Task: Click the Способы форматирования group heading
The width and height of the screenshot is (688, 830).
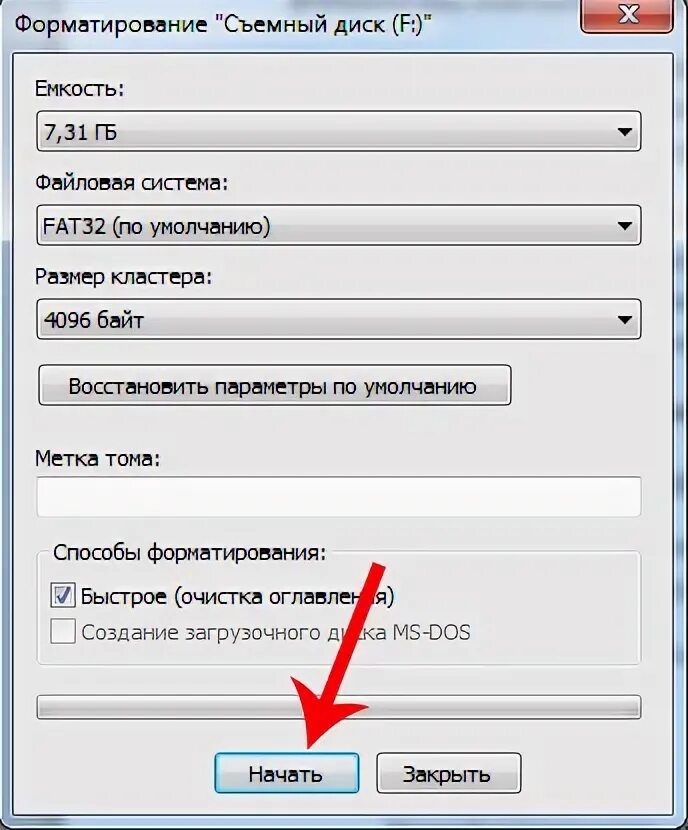Action: tap(189, 553)
